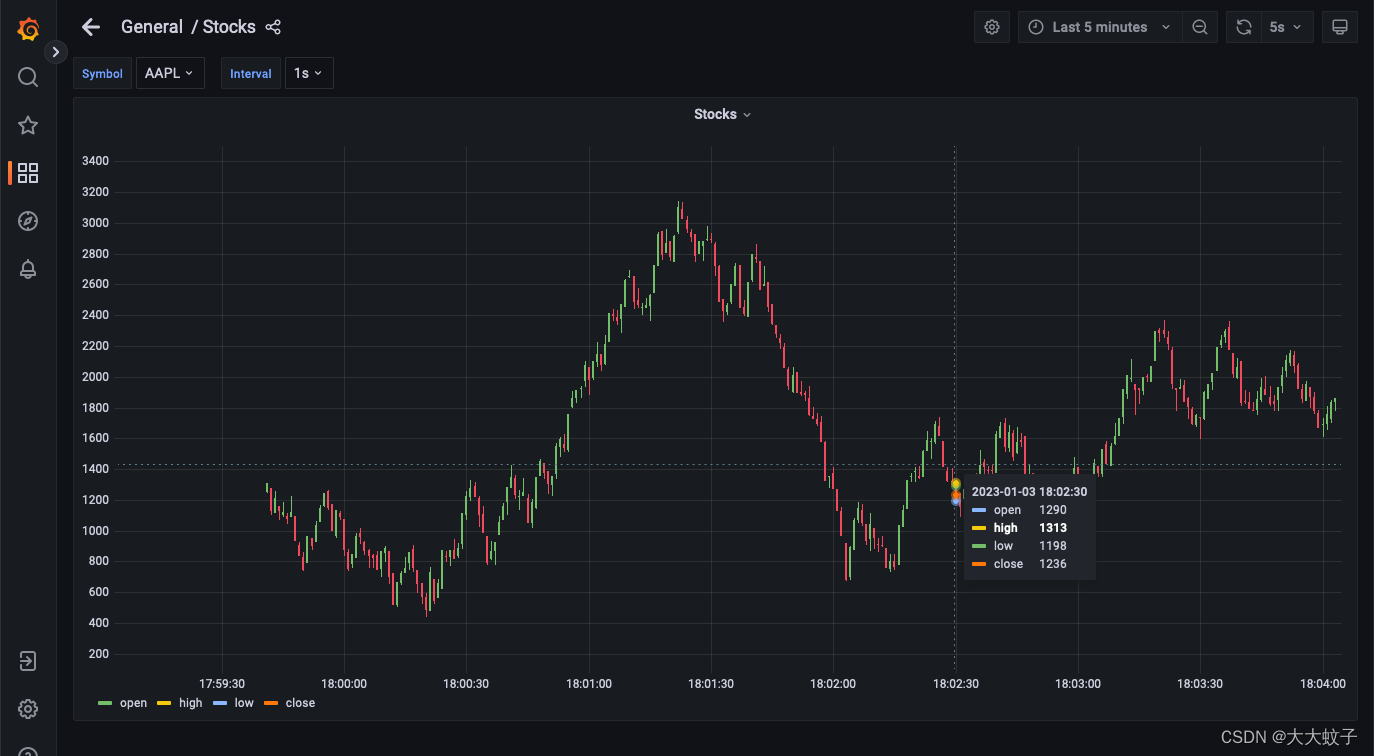
Task: Click the 18:00:00 time axis label
Action: 344,684
